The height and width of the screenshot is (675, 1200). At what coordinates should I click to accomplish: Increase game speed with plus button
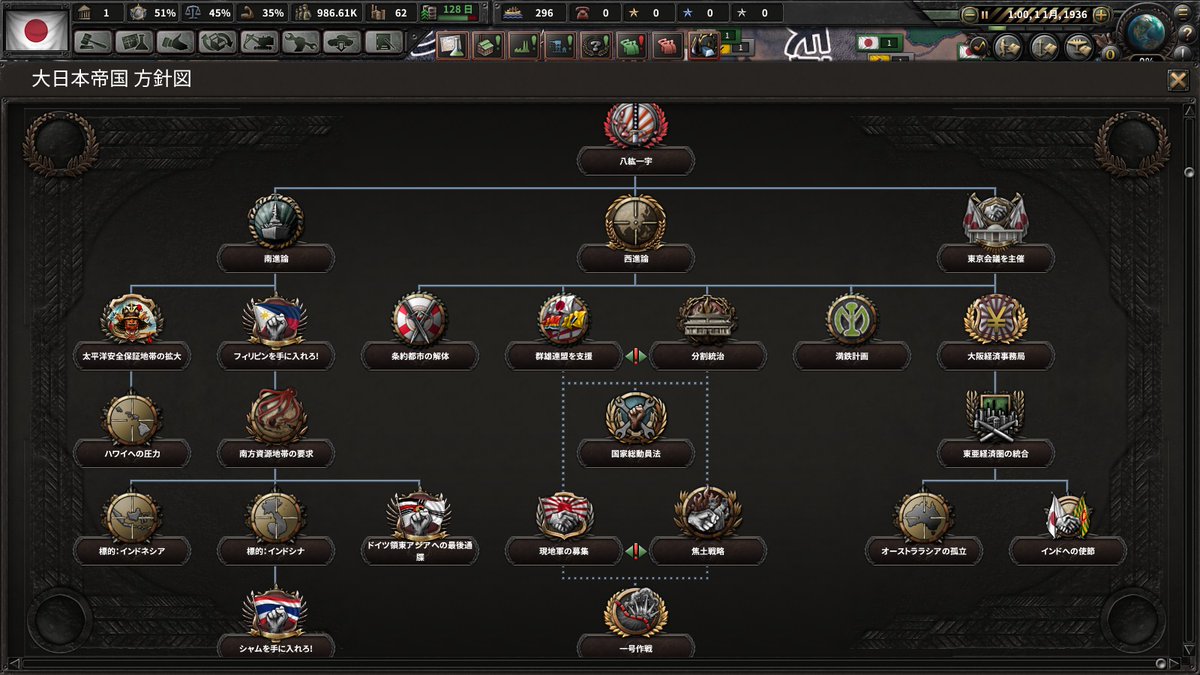click(x=1101, y=14)
